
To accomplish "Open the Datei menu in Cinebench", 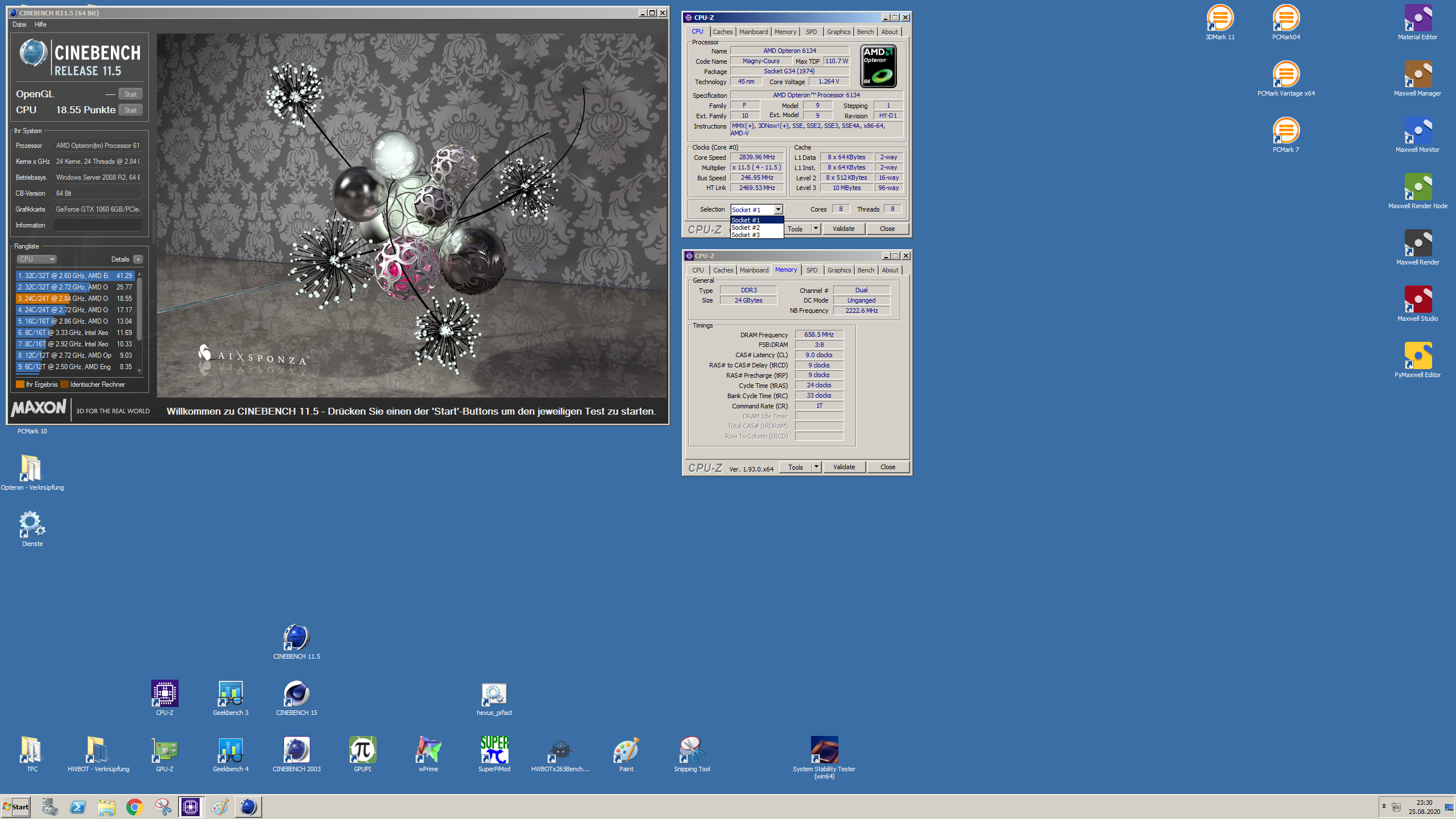I will point(19,24).
